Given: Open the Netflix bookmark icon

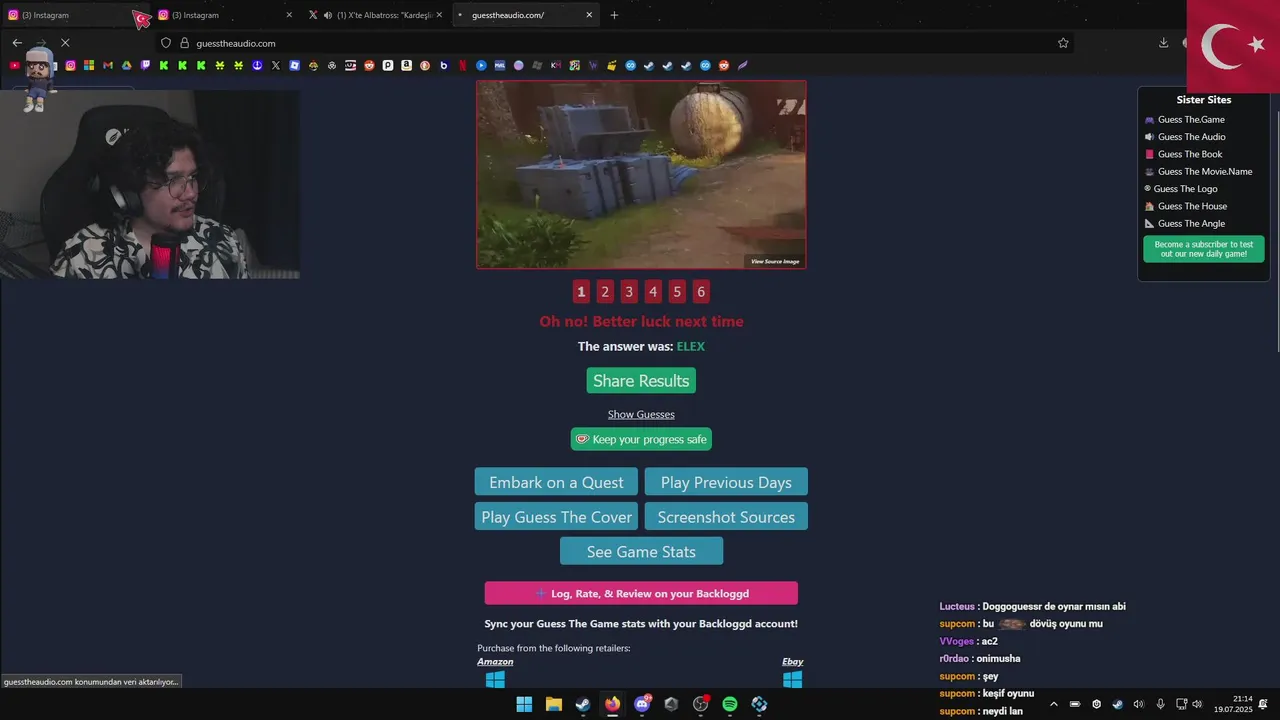Looking at the screenshot, I should [x=462, y=65].
